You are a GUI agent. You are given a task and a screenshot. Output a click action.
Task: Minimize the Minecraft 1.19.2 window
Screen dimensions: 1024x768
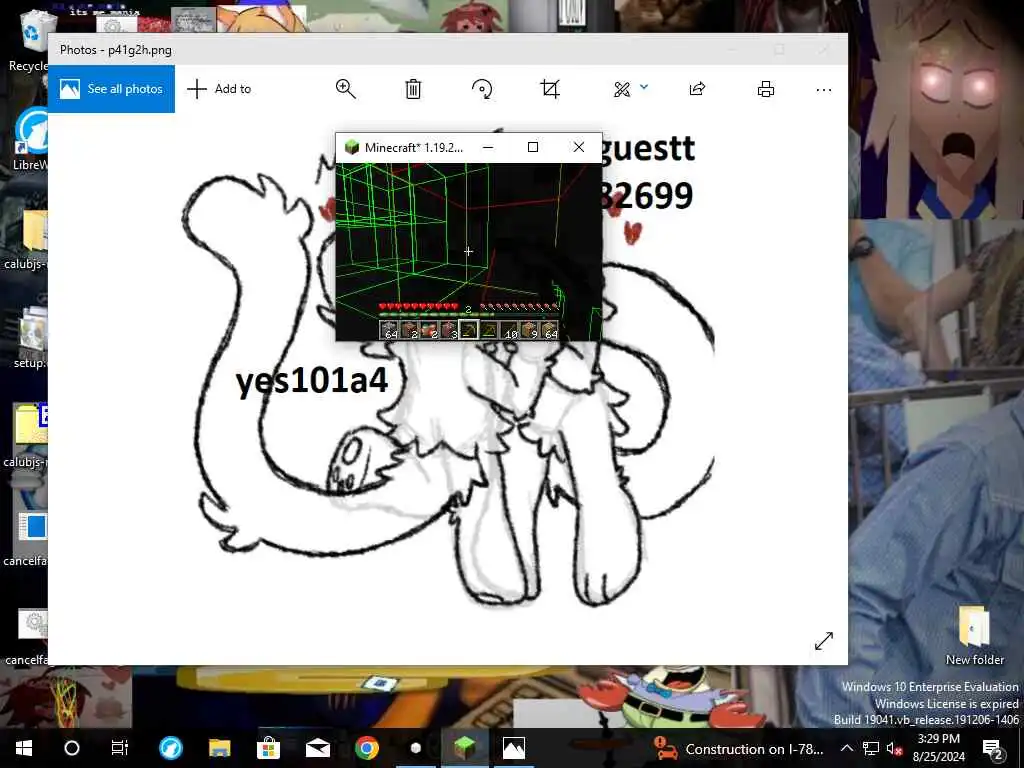pos(488,148)
